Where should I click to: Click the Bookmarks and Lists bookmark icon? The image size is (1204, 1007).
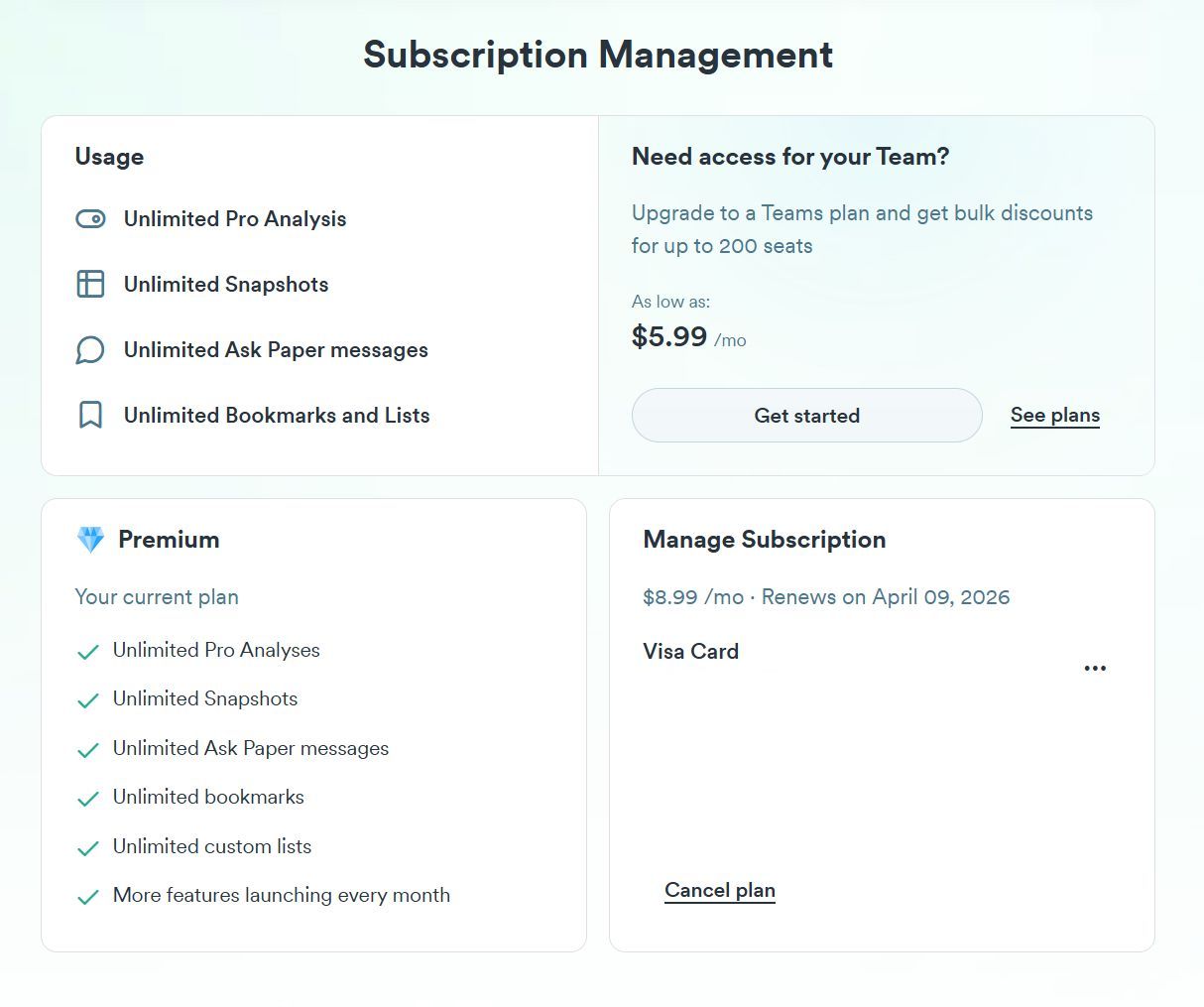pos(90,415)
